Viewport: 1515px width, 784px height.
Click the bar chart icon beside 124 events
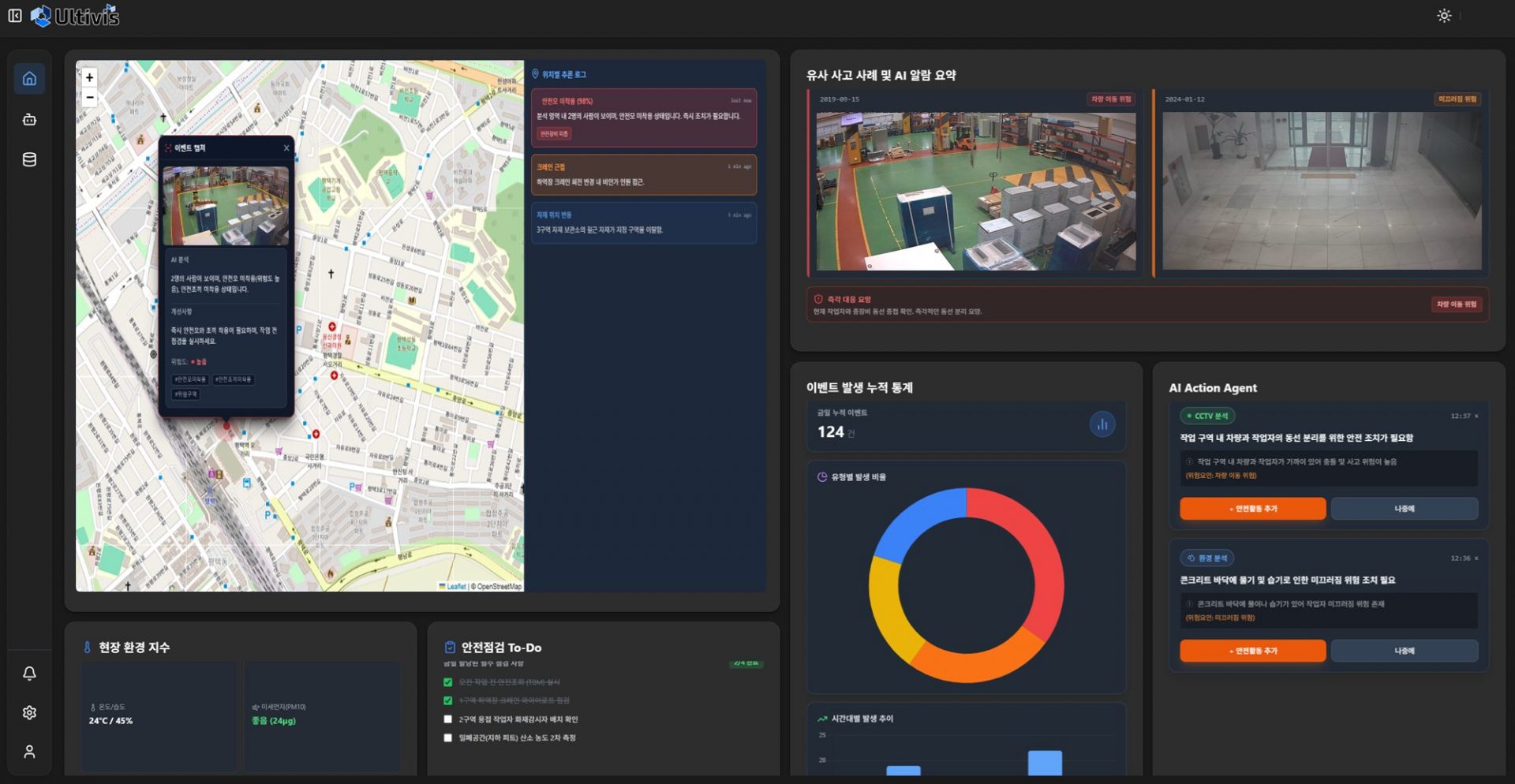(1102, 424)
